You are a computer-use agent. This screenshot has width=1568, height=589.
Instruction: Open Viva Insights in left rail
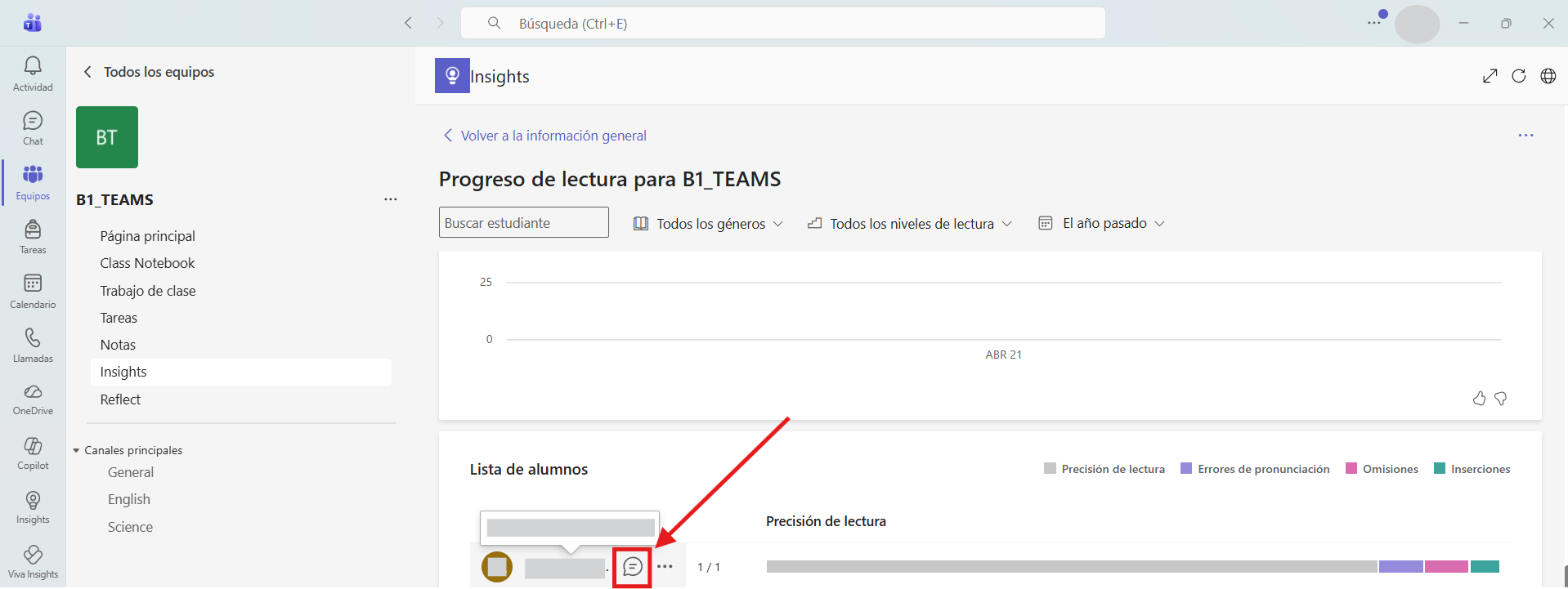point(33,563)
